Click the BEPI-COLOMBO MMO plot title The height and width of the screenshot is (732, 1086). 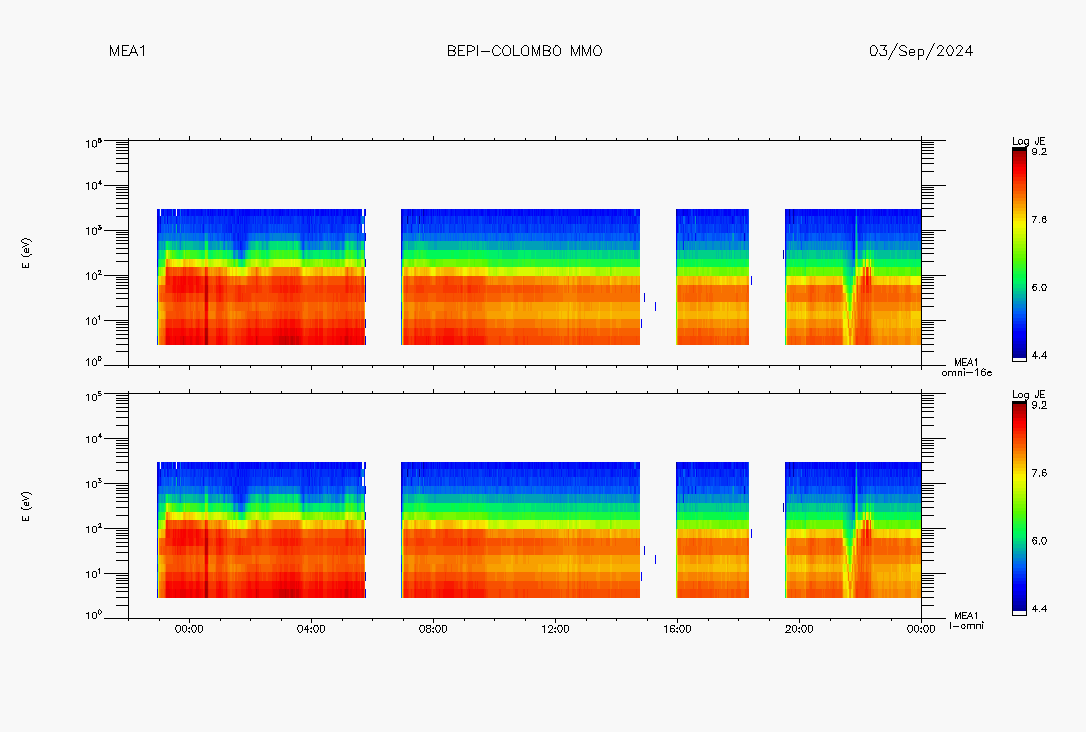pyautogui.click(x=524, y=51)
